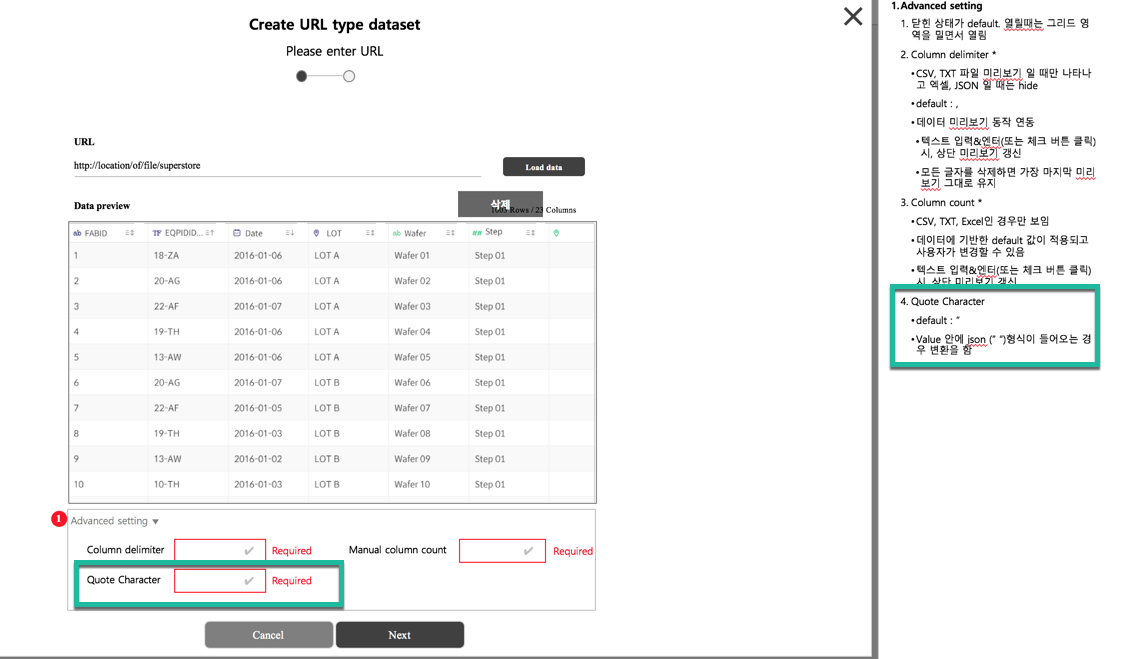Click the text type icon on FABID column
This screenshot has width=1121, height=659.
click(x=78, y=232)
